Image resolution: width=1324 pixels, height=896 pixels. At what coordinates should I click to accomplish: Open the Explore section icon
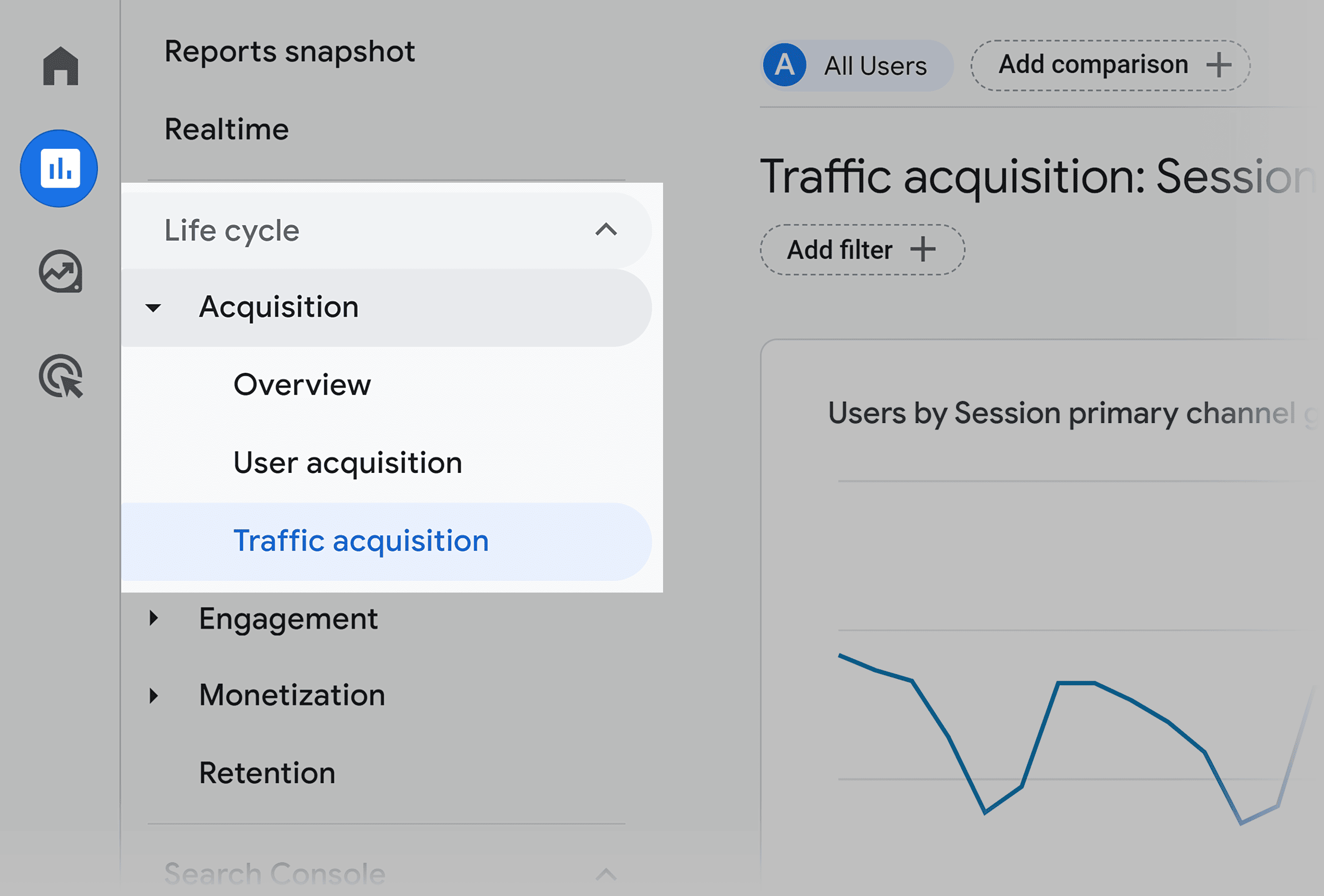(x=59, y=272)
